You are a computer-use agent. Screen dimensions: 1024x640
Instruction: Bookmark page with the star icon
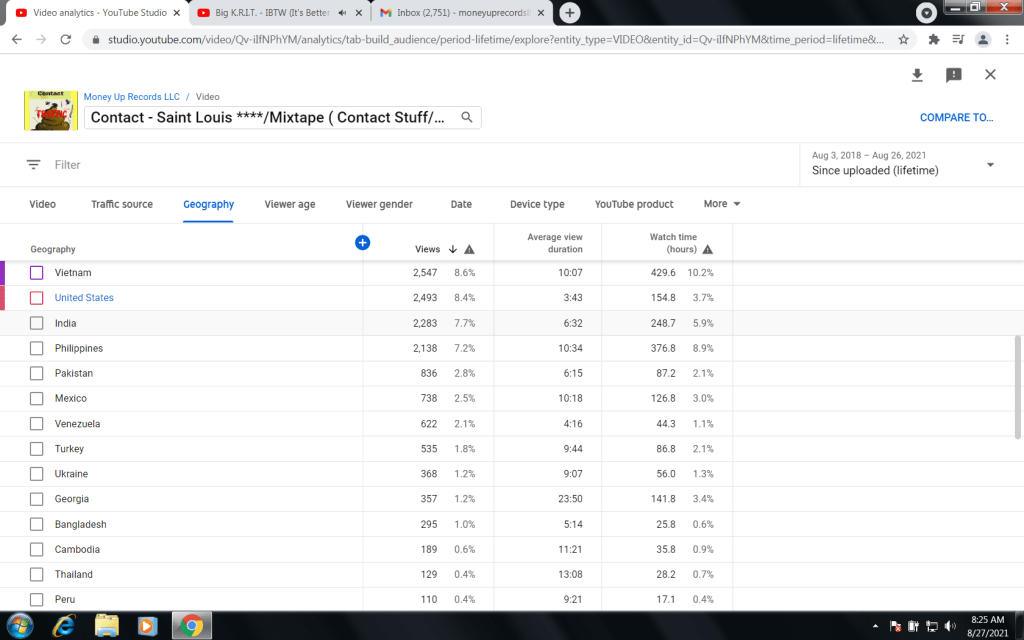coord(903,39)
